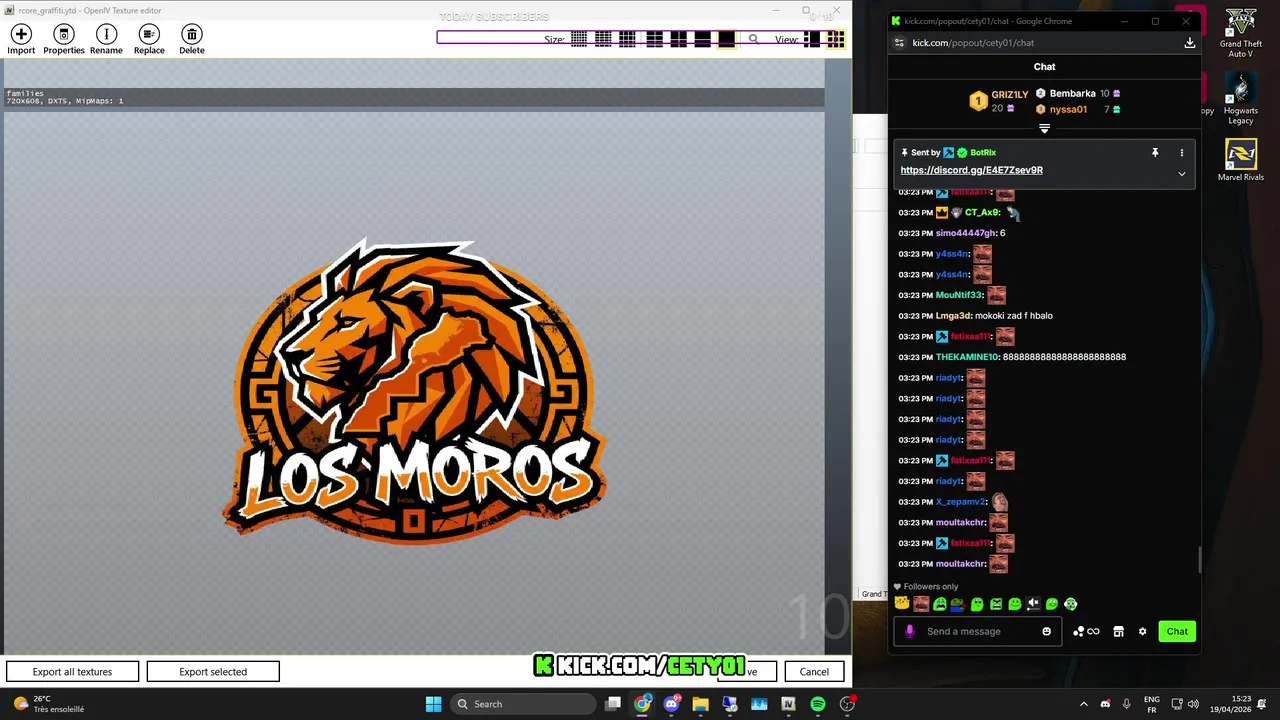
Task: Click the muted speaker emote icon
Action: click(x=1033, y=604)
